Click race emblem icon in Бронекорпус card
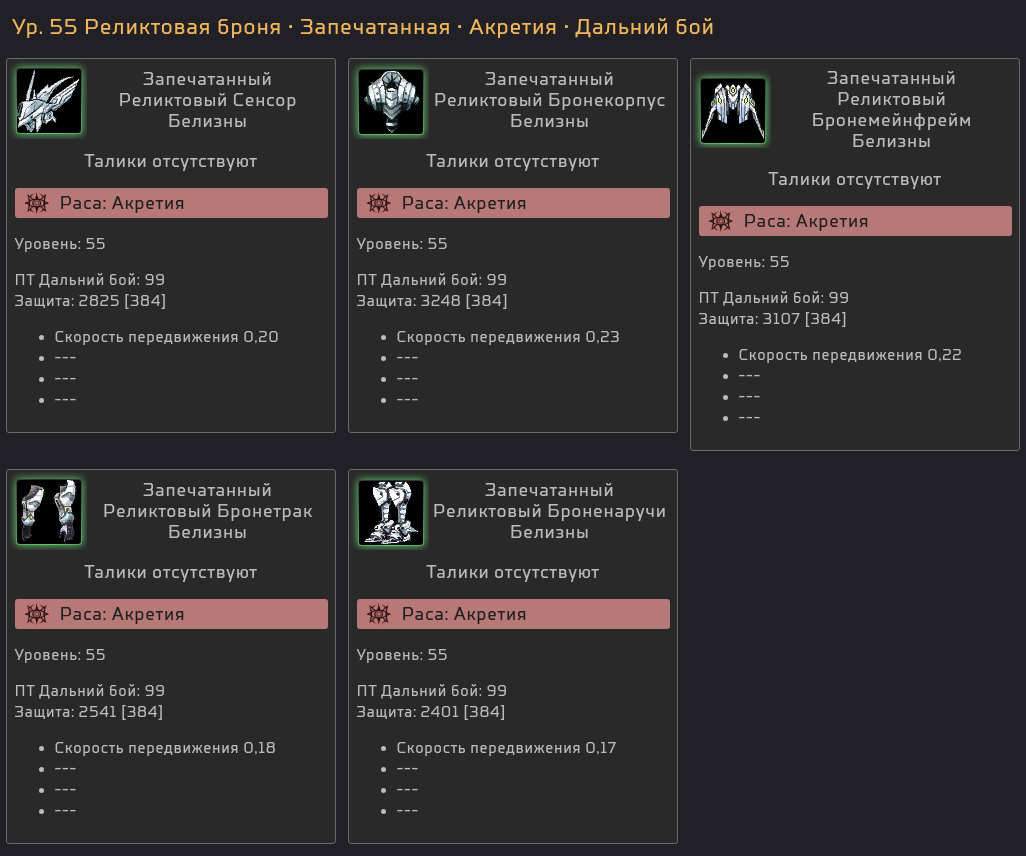 [x=379, y=203]
